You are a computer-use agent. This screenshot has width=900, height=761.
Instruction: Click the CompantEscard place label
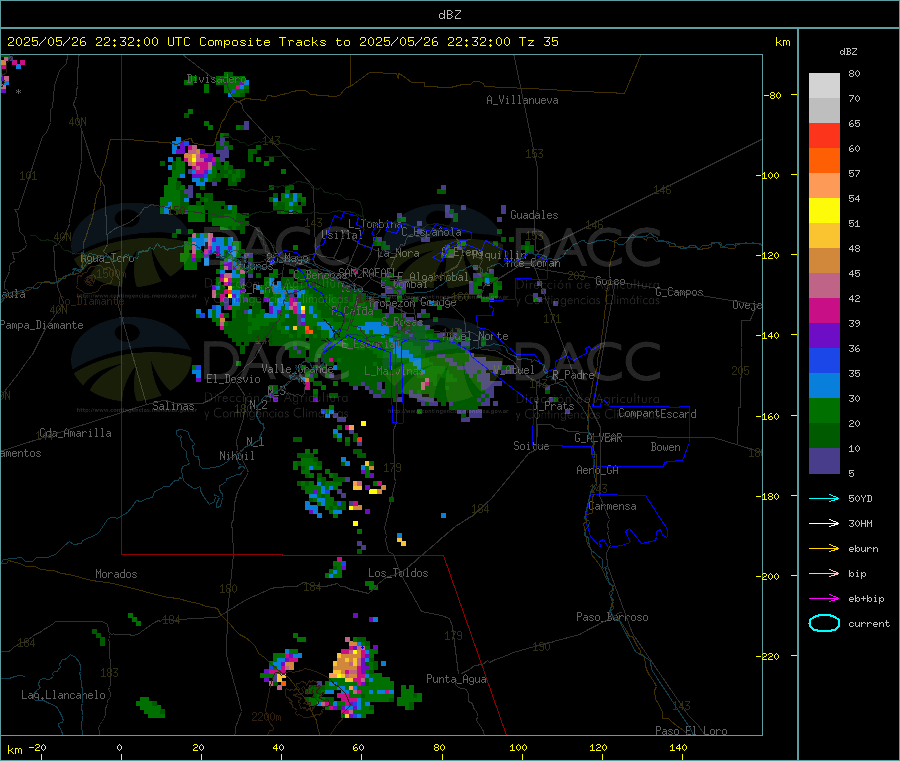(657, 414)
